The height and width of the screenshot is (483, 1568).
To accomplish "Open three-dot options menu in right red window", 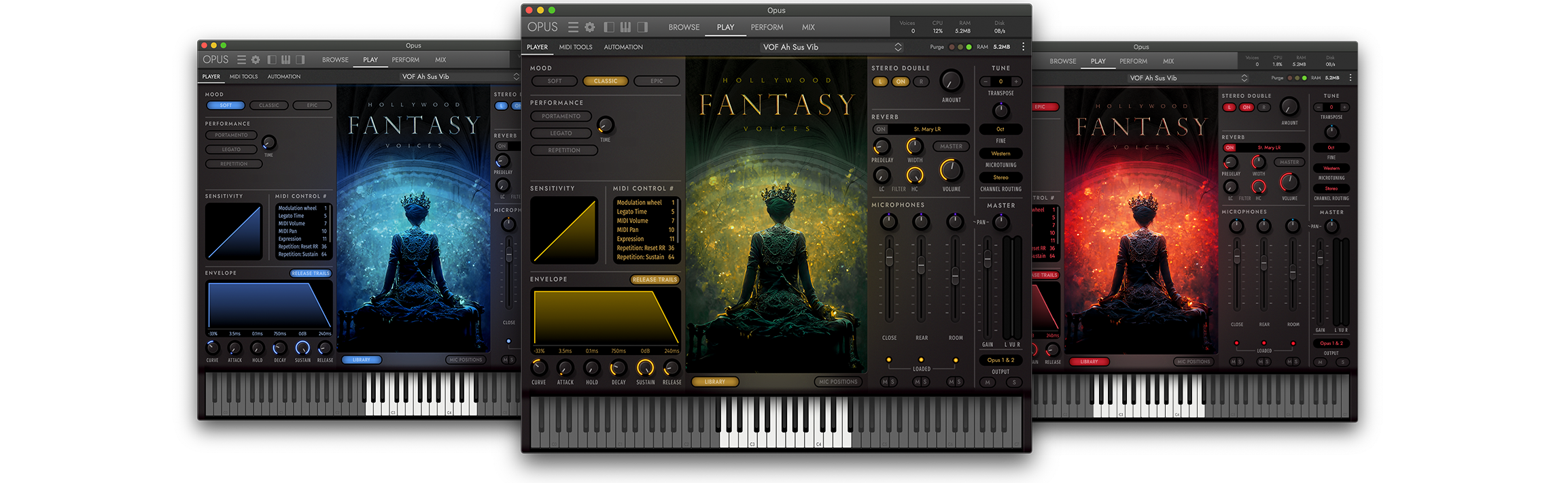I will coord(1351,78).
